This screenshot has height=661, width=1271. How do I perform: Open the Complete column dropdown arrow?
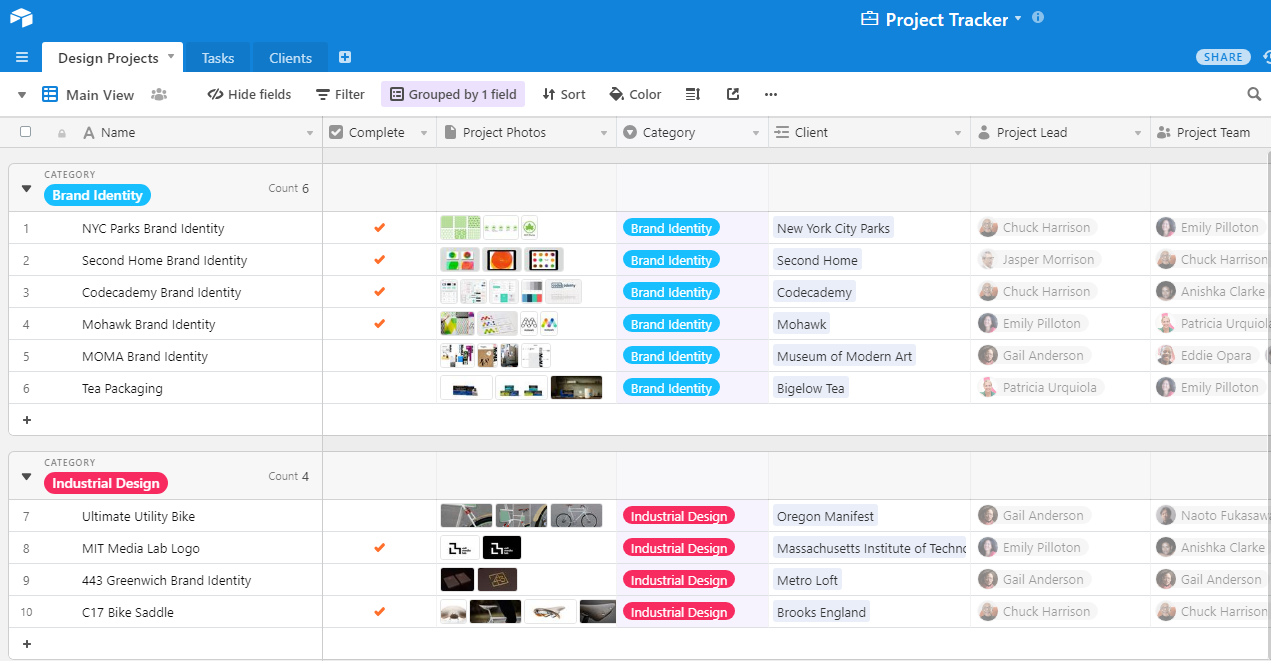tap(423, 133)
